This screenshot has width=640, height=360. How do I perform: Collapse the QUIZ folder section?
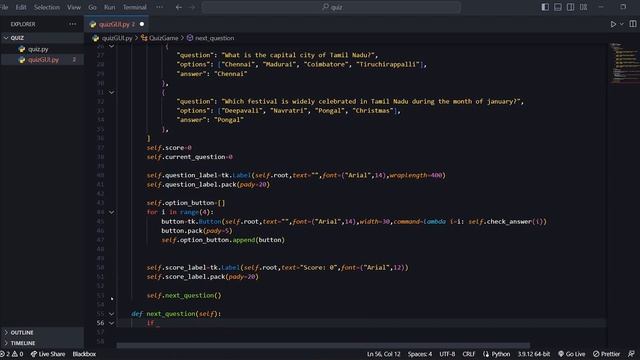[x=42, y=38]
